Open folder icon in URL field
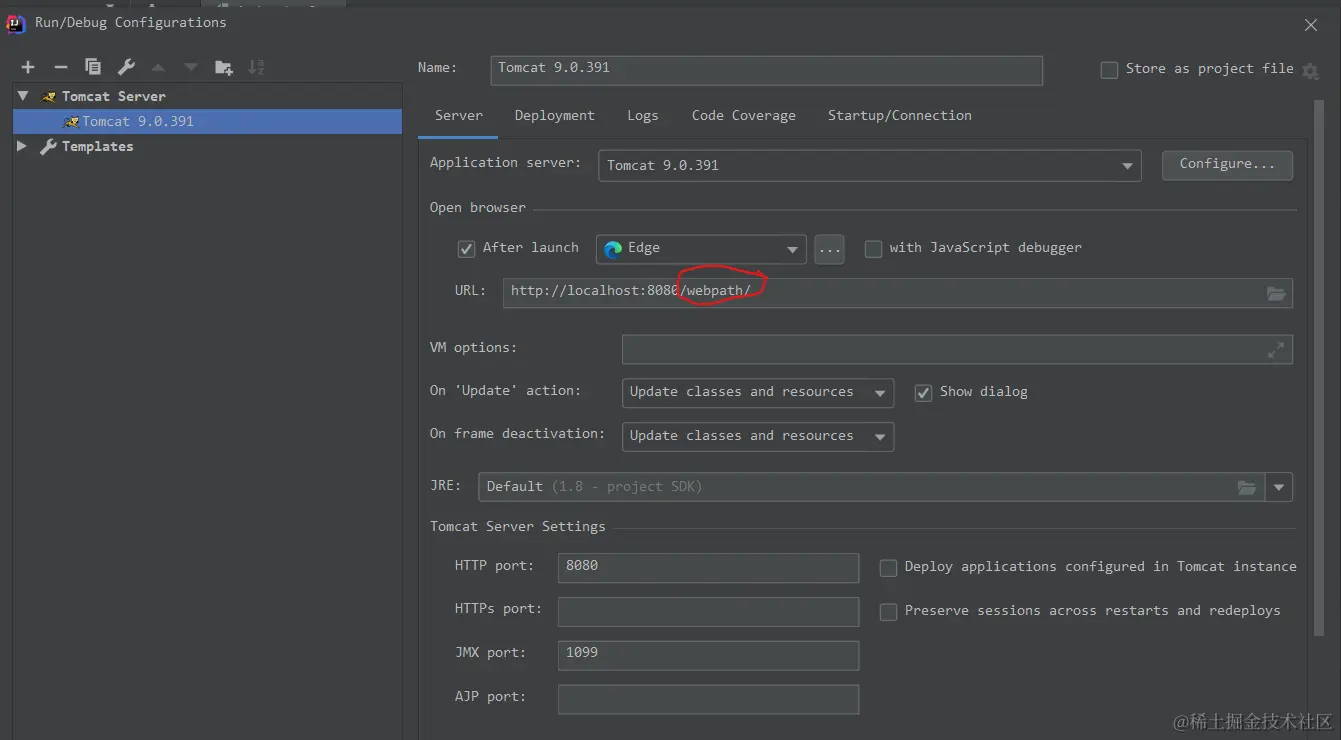The height and width of the screenshot is (740, 1341). (1276, 293)
